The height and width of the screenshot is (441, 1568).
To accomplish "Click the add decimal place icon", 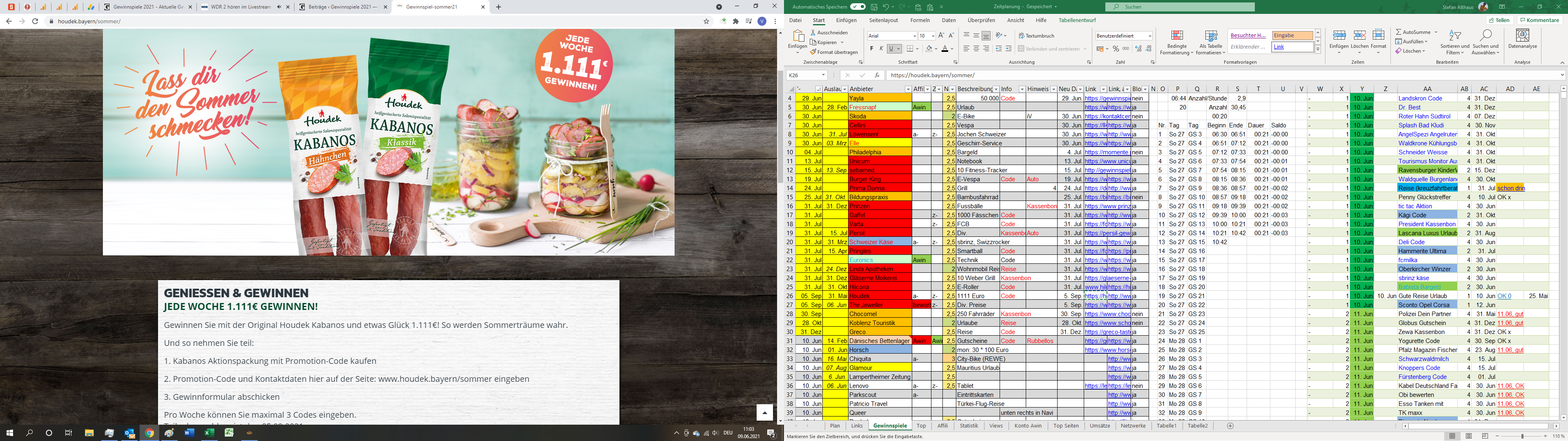I will 1138,49.
